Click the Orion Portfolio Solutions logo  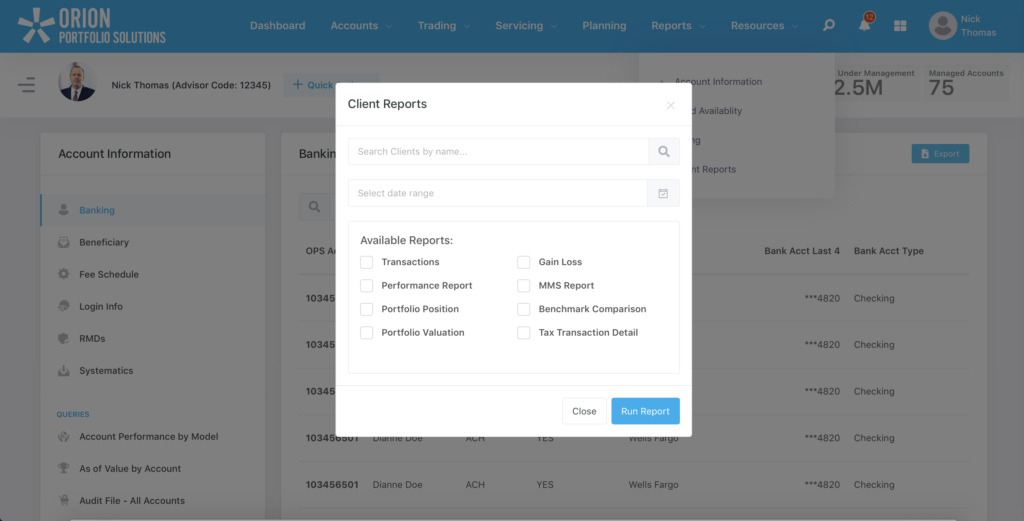92,26
